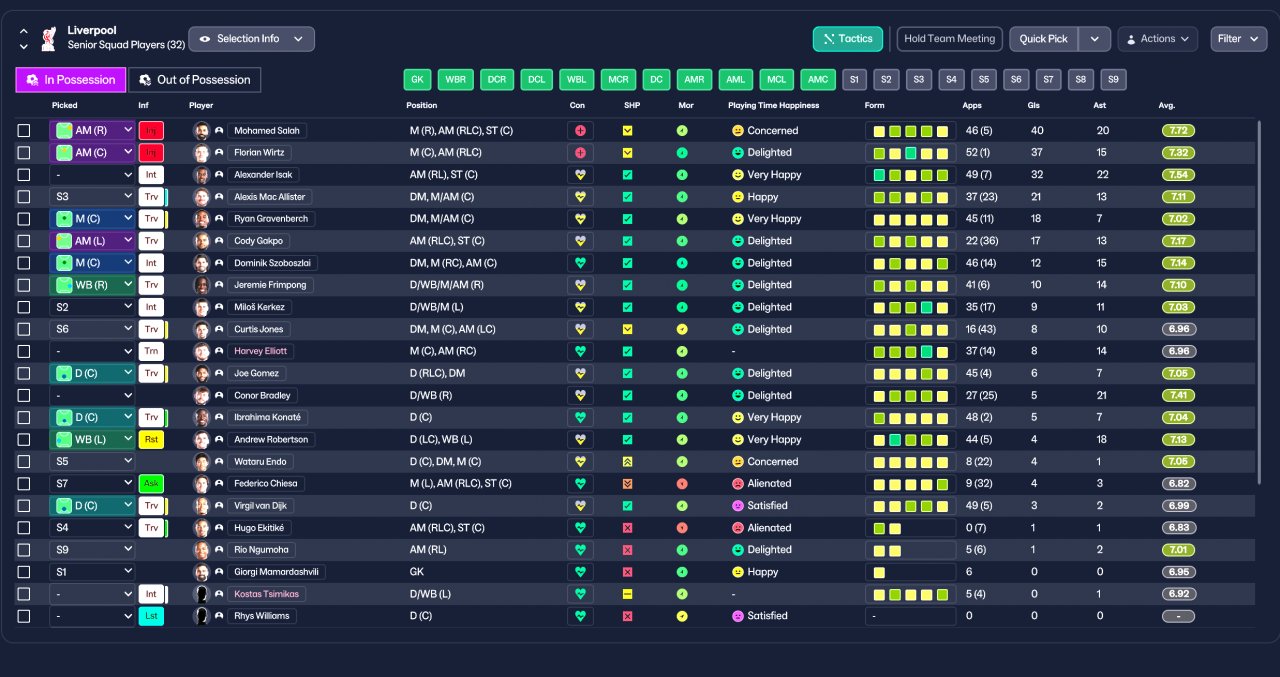Tick the checkbox for Alexander Isak

click(x=24, y=174)
